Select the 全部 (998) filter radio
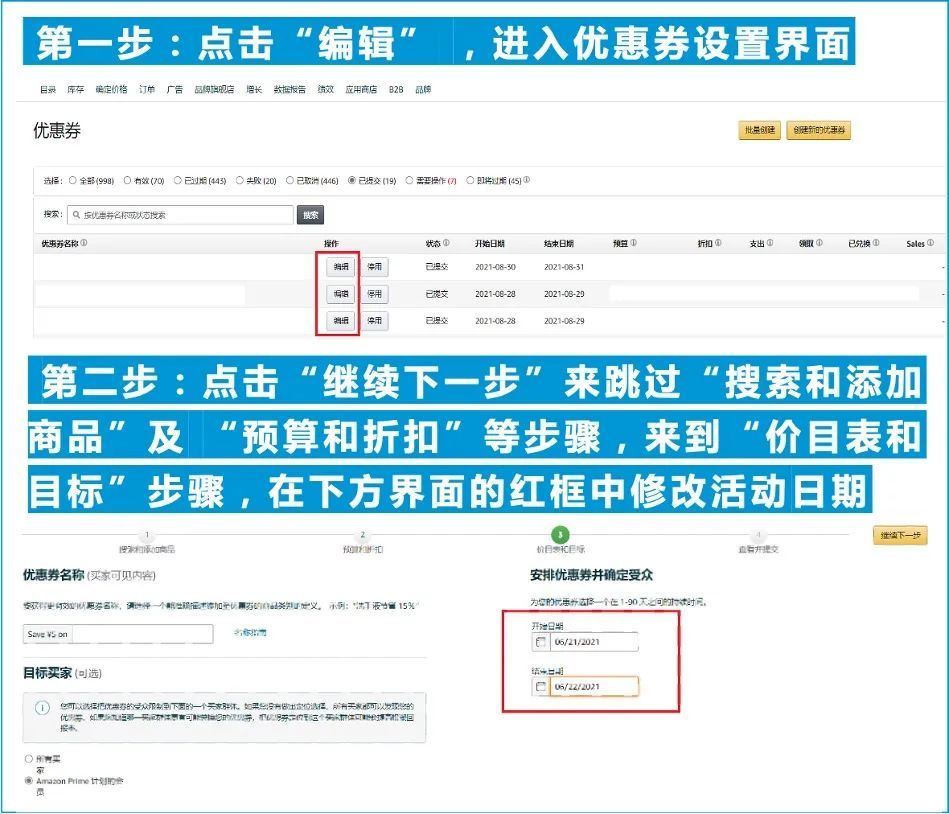 [x=73, y=180]
